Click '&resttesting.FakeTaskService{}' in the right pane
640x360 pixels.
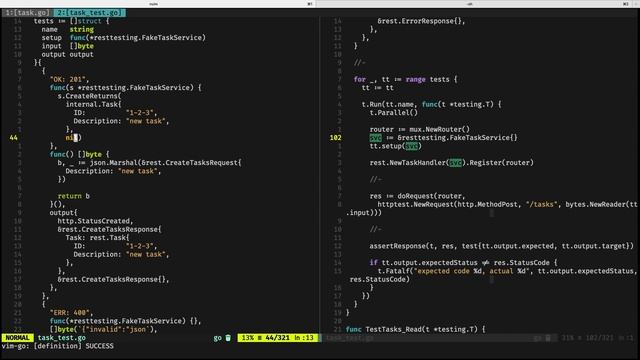457,138
